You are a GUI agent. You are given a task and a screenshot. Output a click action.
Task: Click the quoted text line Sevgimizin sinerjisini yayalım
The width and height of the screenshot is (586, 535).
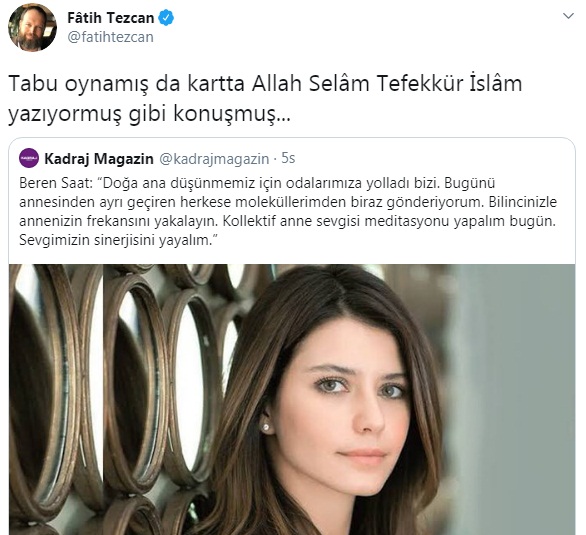[x=116, y=240]
